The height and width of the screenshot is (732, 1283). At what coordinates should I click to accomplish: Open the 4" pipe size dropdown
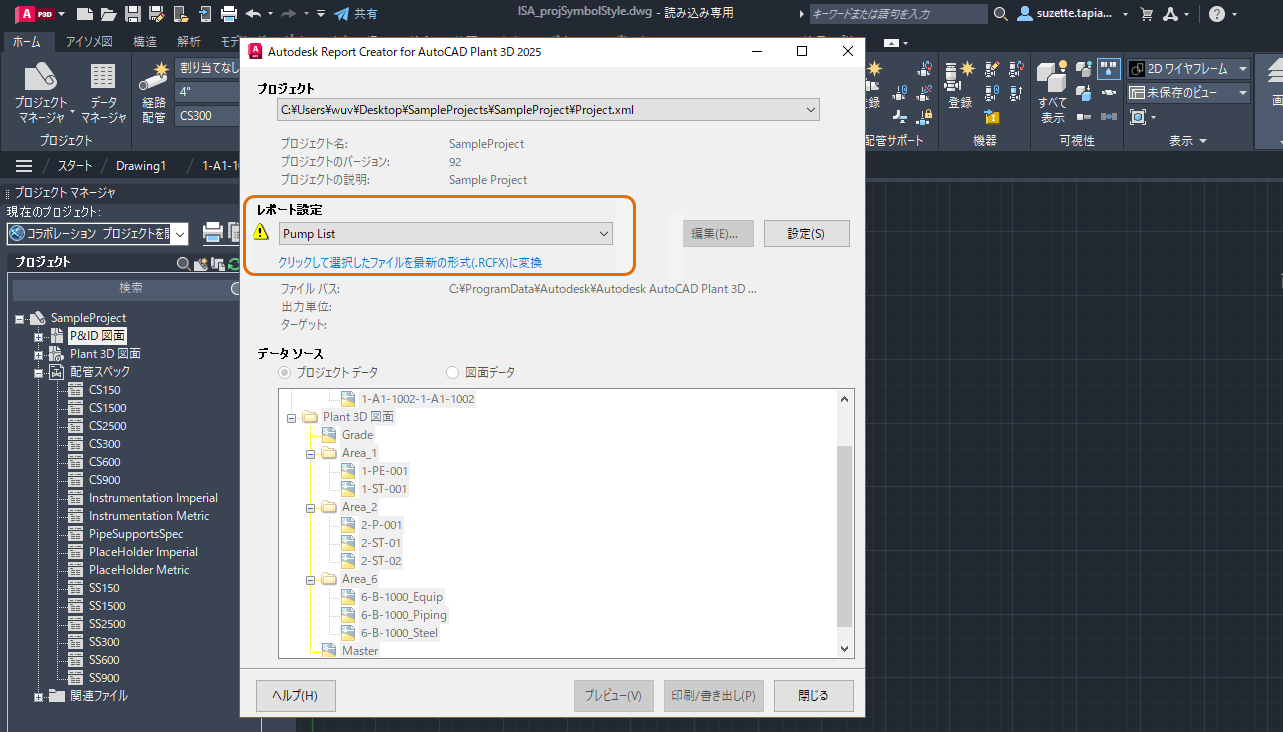pyautogui.click(x=208, y=92)
